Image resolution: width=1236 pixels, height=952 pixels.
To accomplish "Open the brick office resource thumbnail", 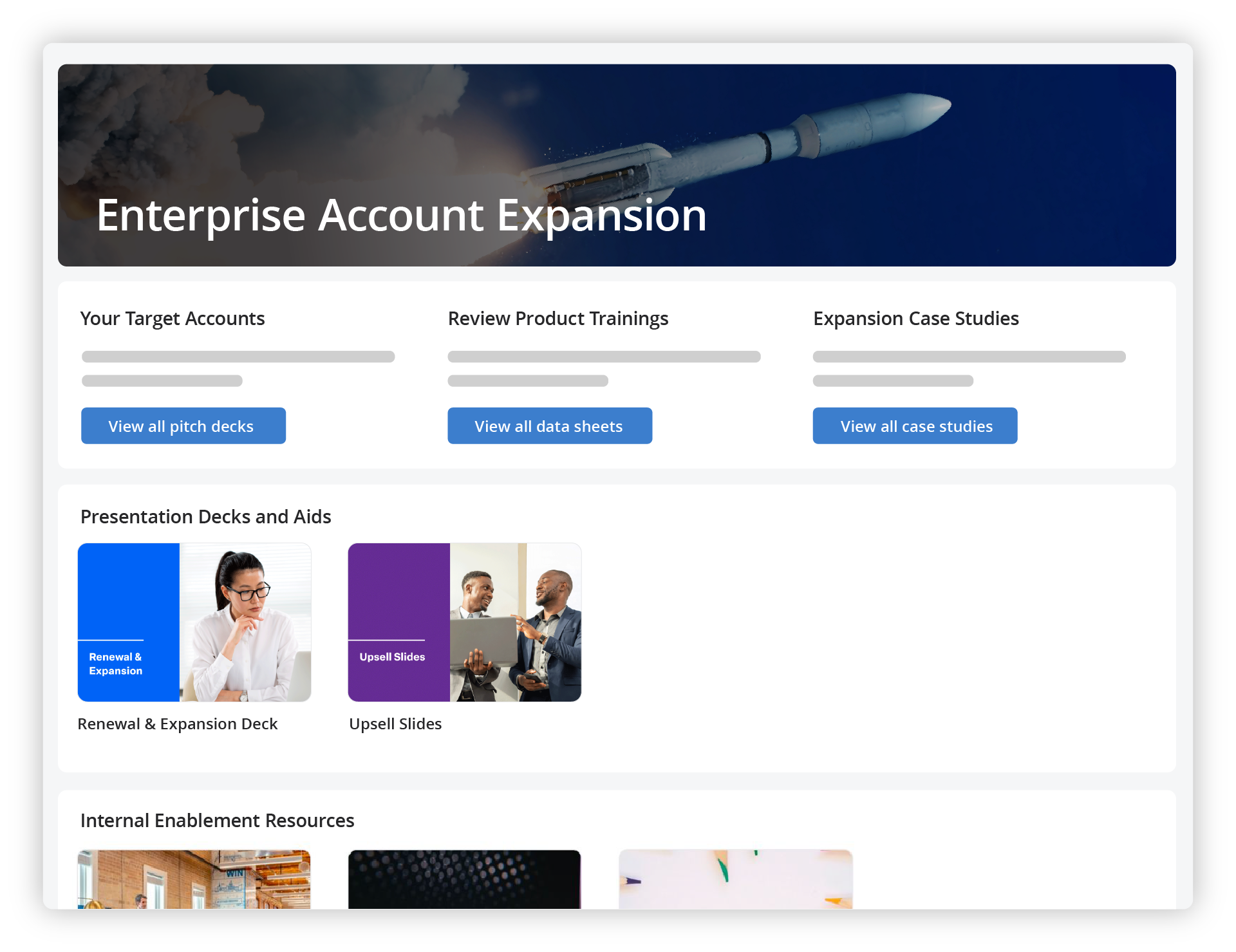I will (194, 879).
